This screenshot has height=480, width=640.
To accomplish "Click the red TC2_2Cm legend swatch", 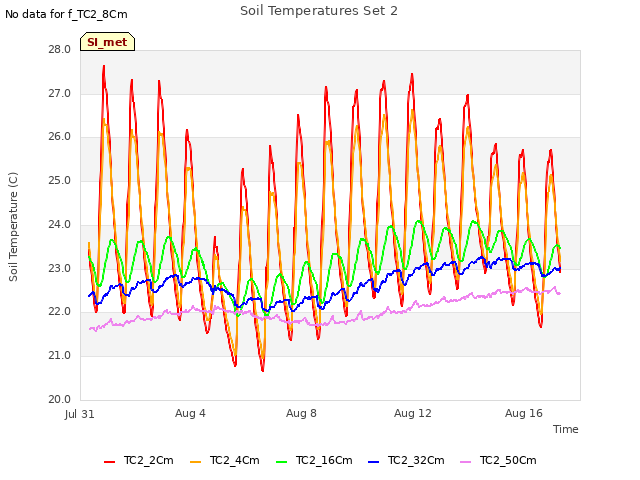I will [109, 462].
